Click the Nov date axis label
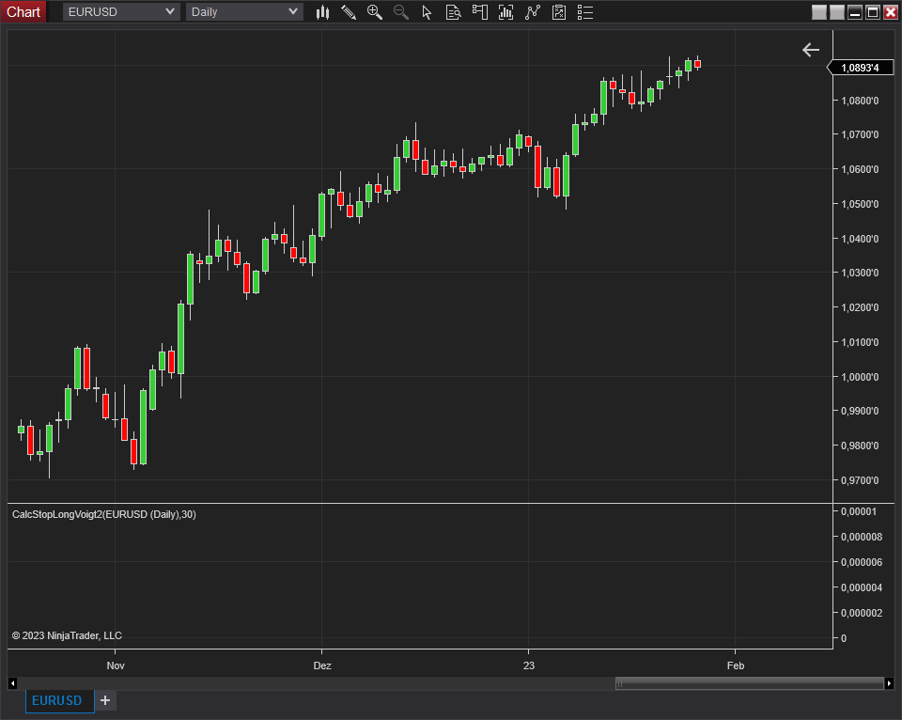Viewport: 902px width, 720px height. (x=115, y=665)
